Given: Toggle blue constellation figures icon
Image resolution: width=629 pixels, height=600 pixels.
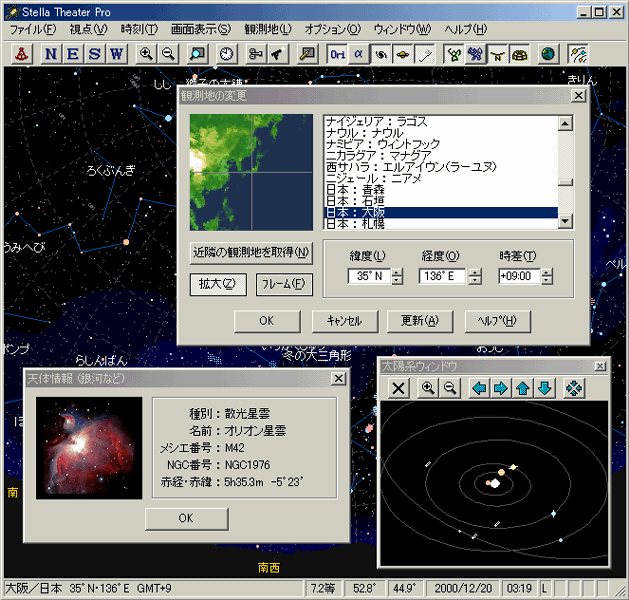Looking at the screenshot, I should coord(476,54).
